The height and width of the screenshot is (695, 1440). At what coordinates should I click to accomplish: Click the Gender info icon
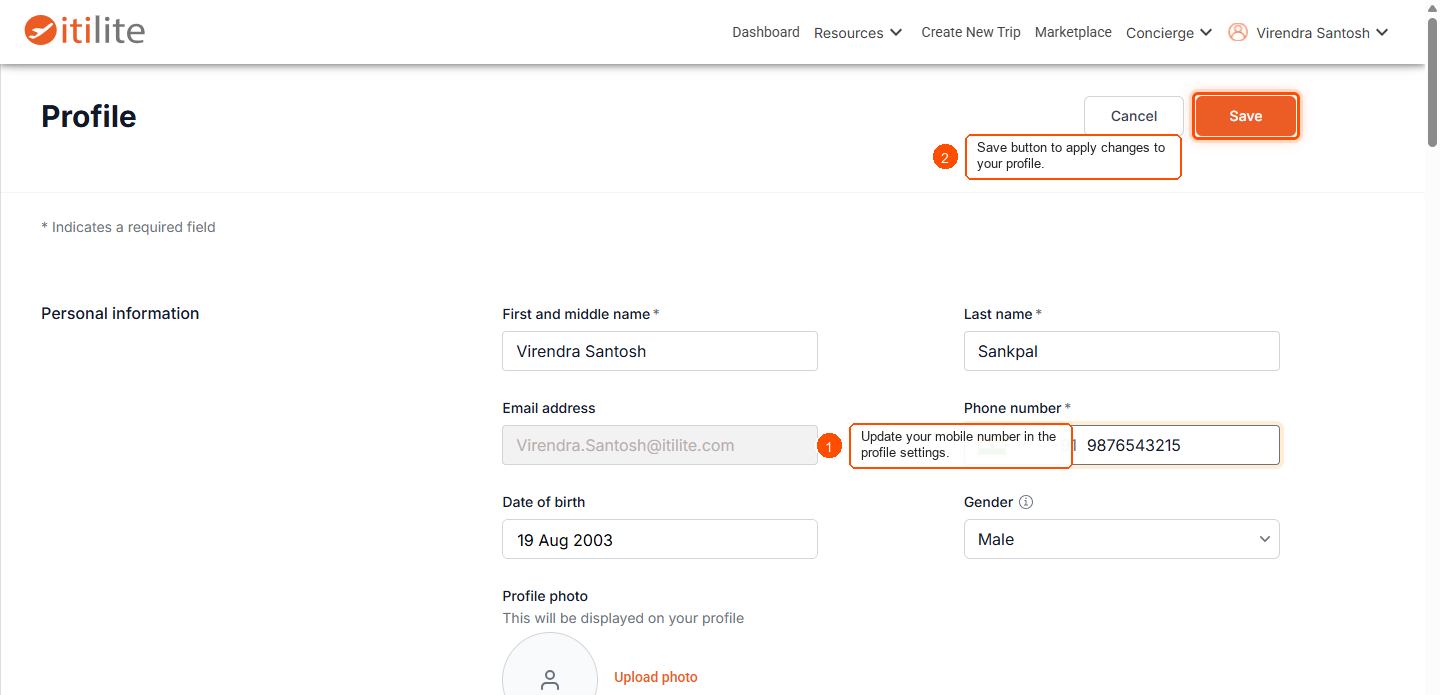[x=1025, y=502]
